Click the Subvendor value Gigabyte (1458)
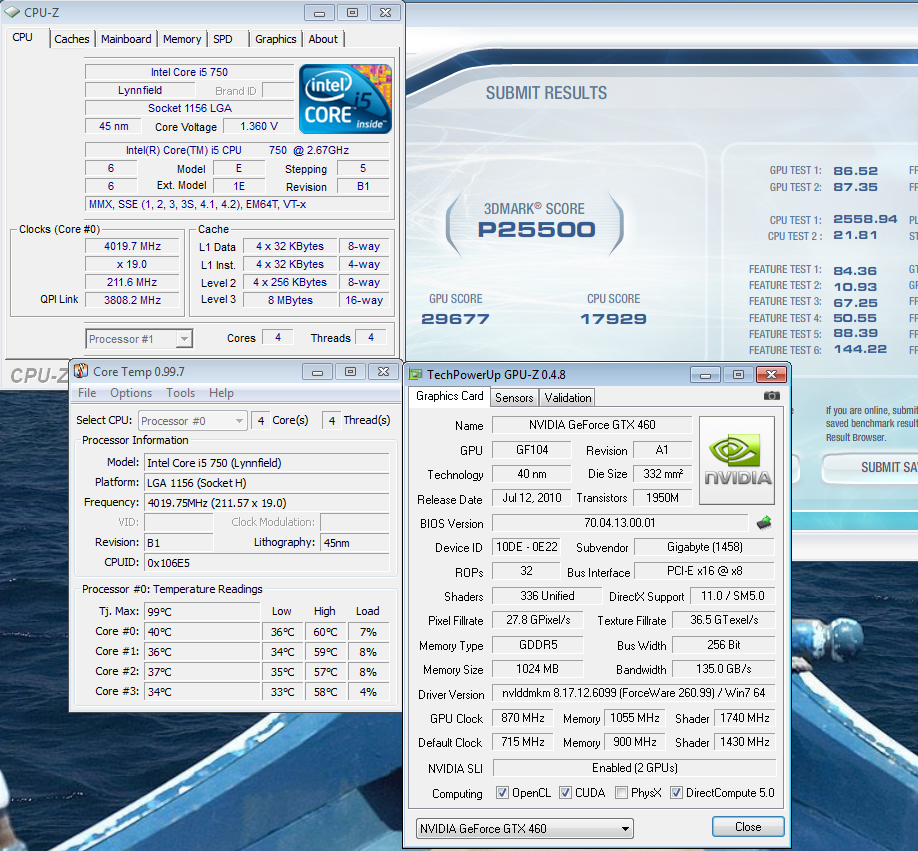918x851 pixels. click(x=705, y=547)
